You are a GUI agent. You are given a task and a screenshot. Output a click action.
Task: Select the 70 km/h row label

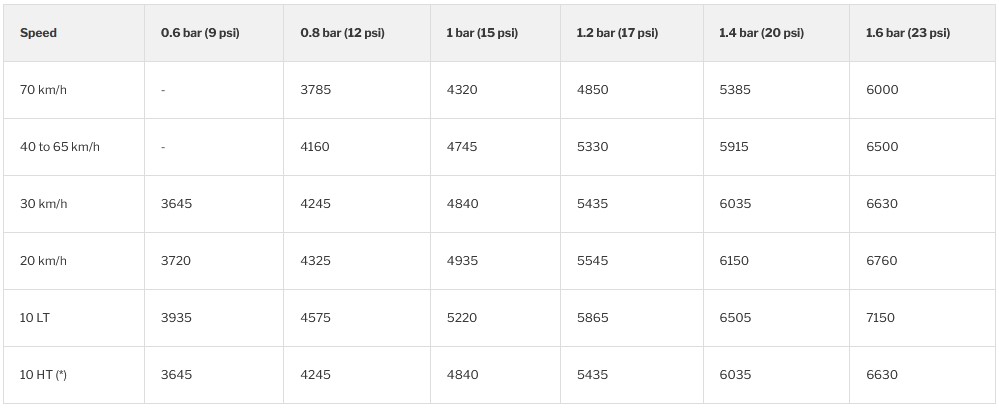43,90
